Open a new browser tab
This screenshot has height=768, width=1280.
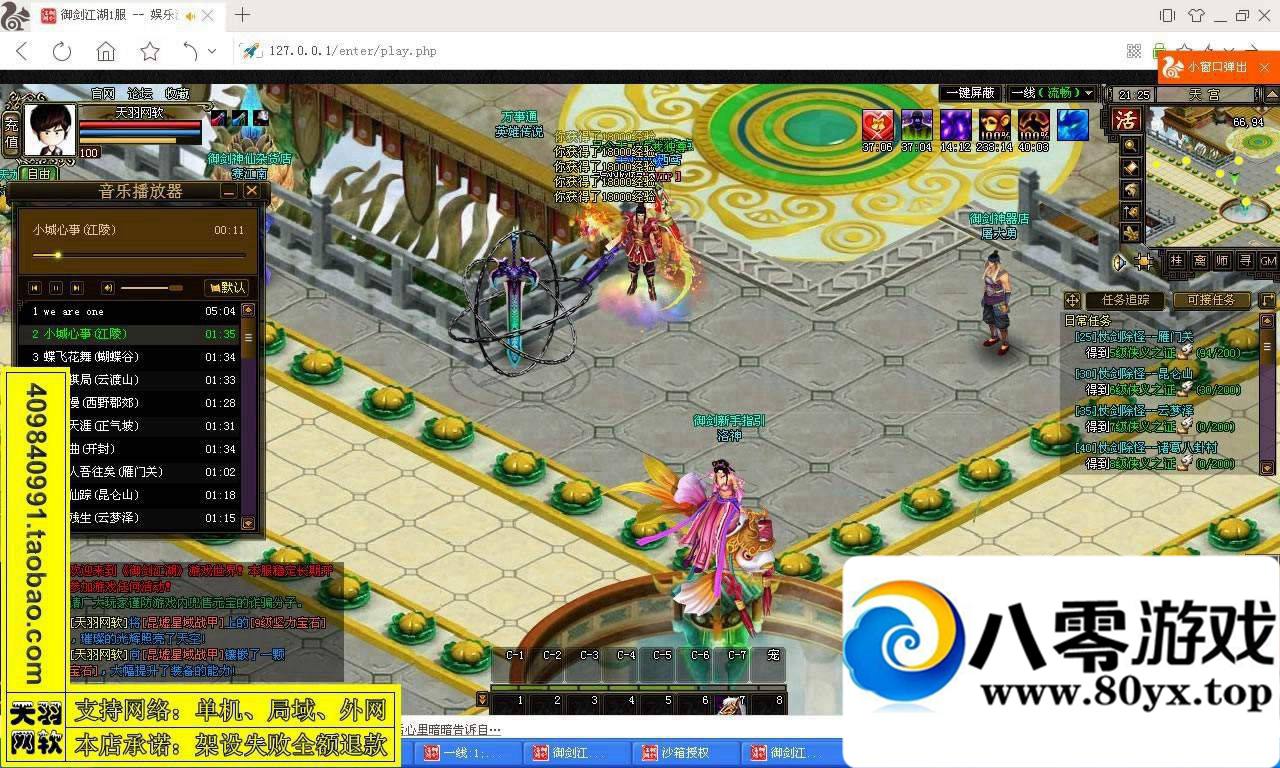243,15
